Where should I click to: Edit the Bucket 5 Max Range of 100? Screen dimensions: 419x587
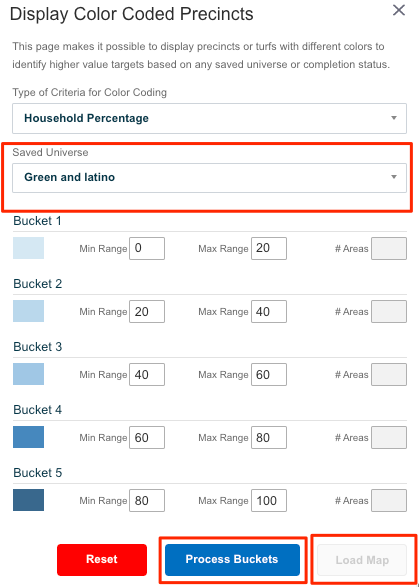[269, 501]
